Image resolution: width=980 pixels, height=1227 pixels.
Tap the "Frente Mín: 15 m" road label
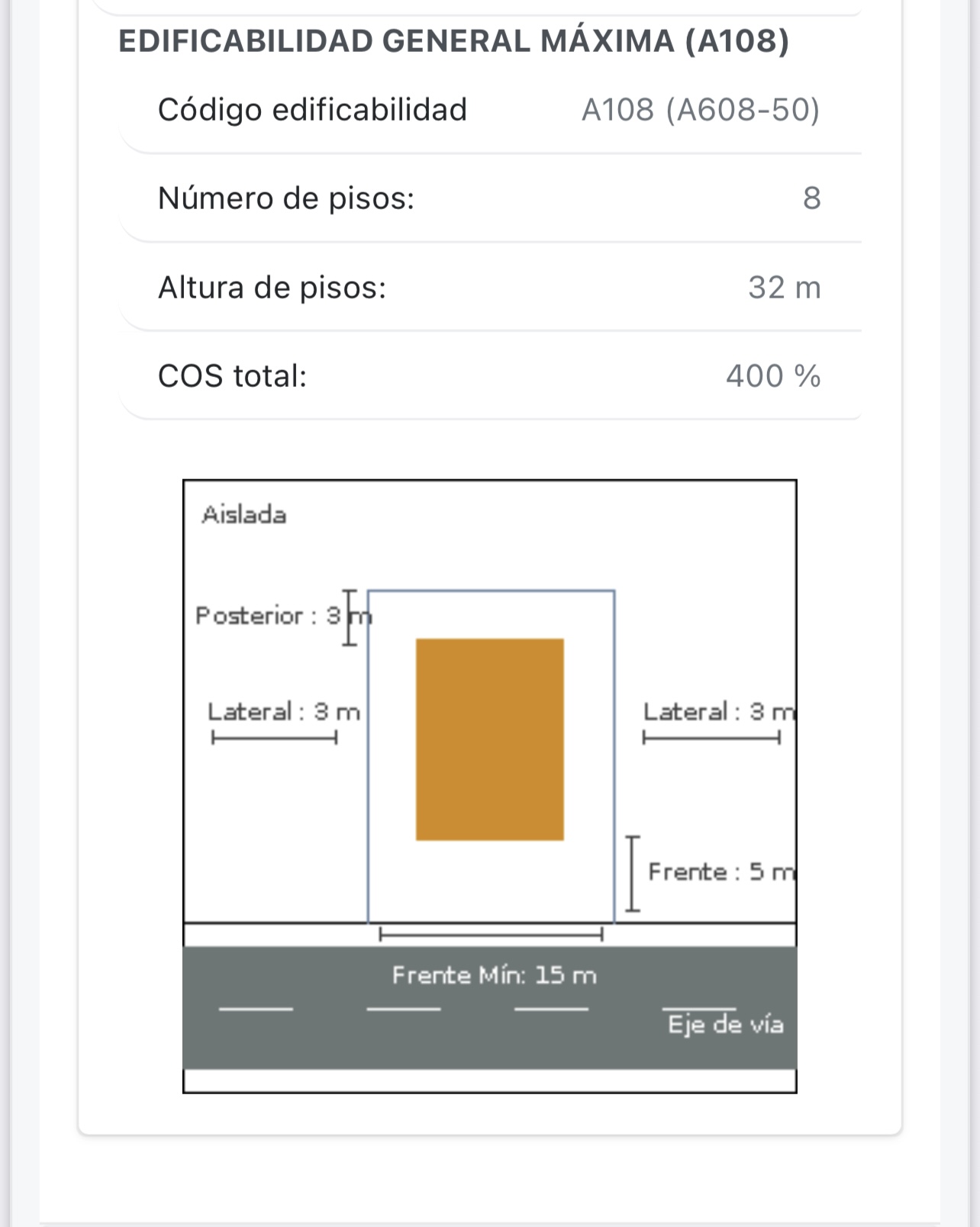tap(494, 975)
